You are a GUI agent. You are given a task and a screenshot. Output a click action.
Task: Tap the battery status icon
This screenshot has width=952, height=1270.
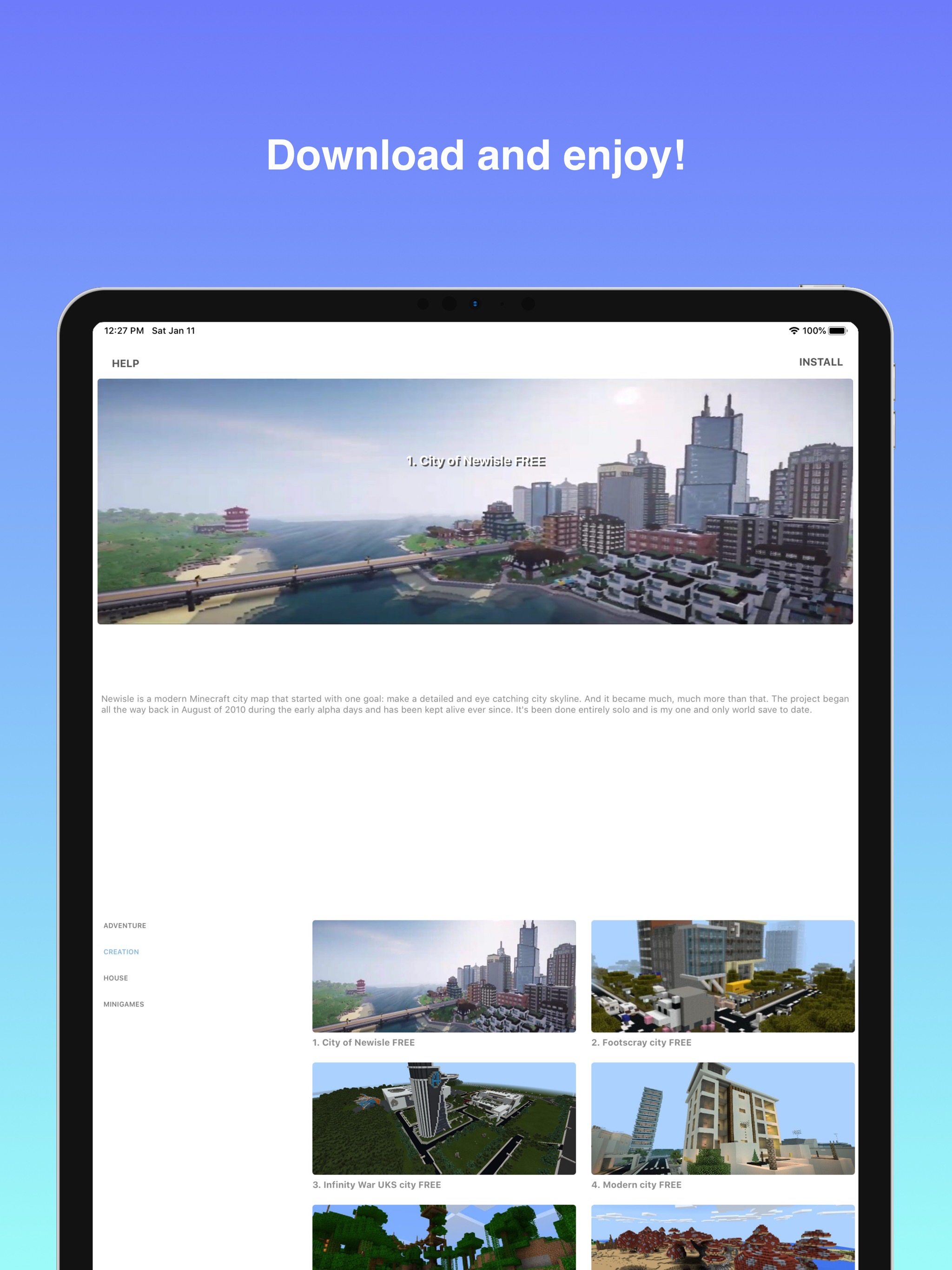point(837,331)
